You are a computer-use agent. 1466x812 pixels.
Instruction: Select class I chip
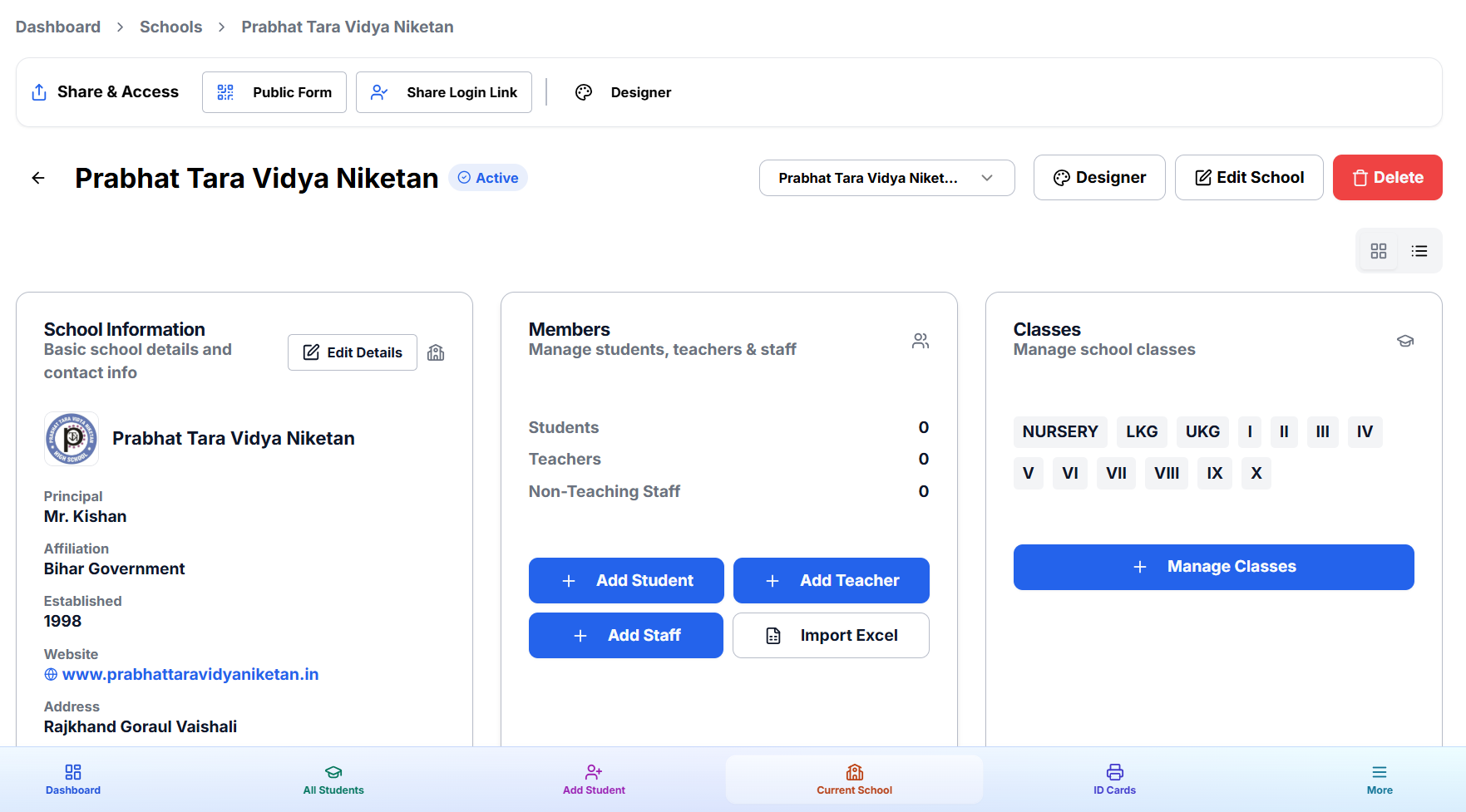1250,431
